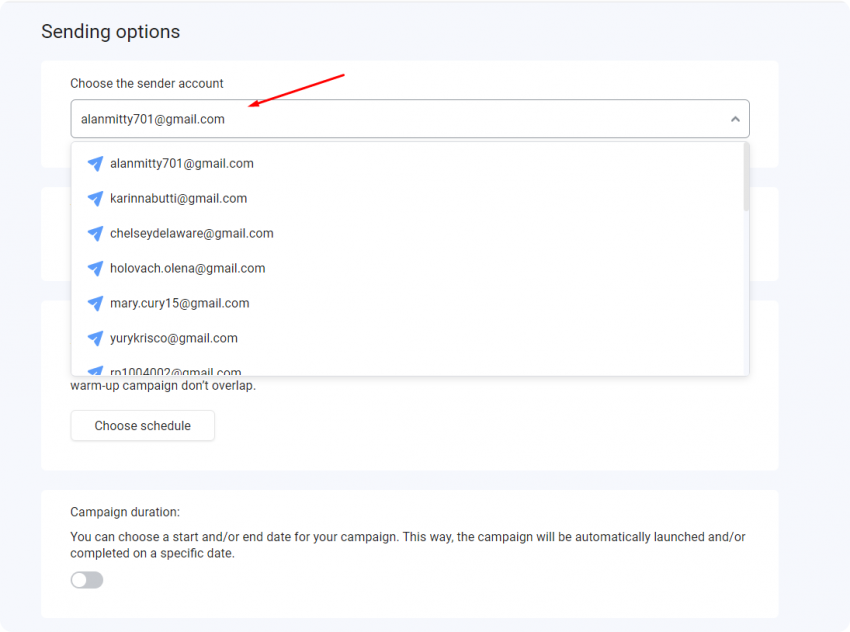Screen dimensions: 850x632
Task: Click the 'Choose the sender account' label
Action: pyautogui.click(x=146, y=83)
